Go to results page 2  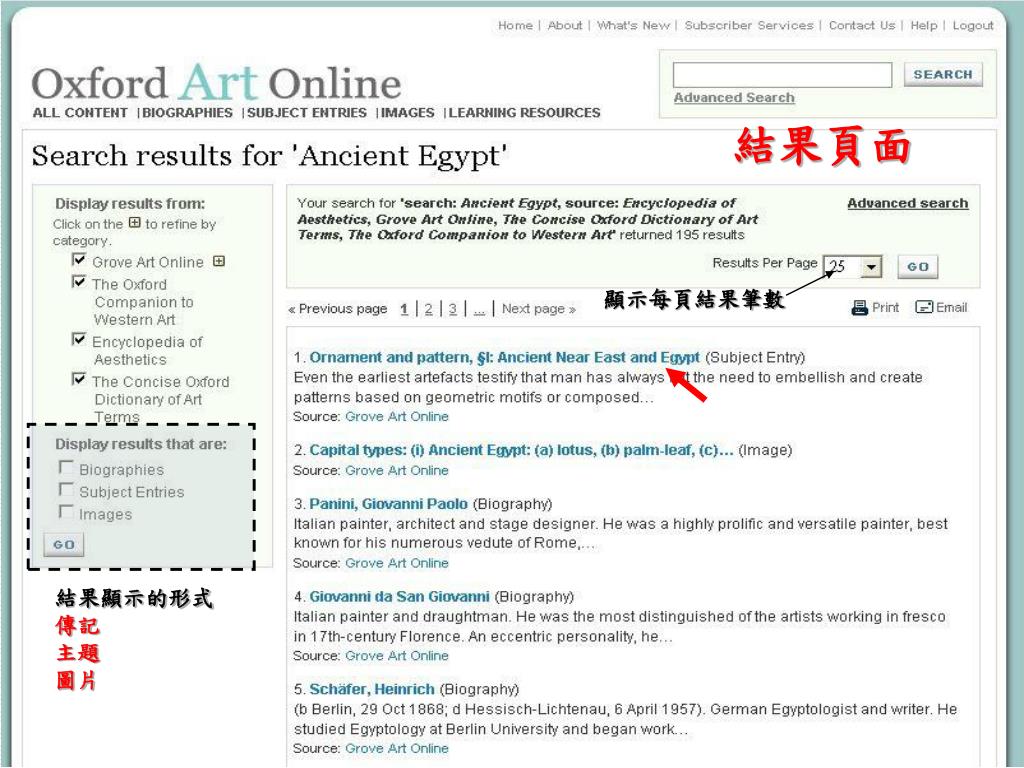(x=428, y=309)
